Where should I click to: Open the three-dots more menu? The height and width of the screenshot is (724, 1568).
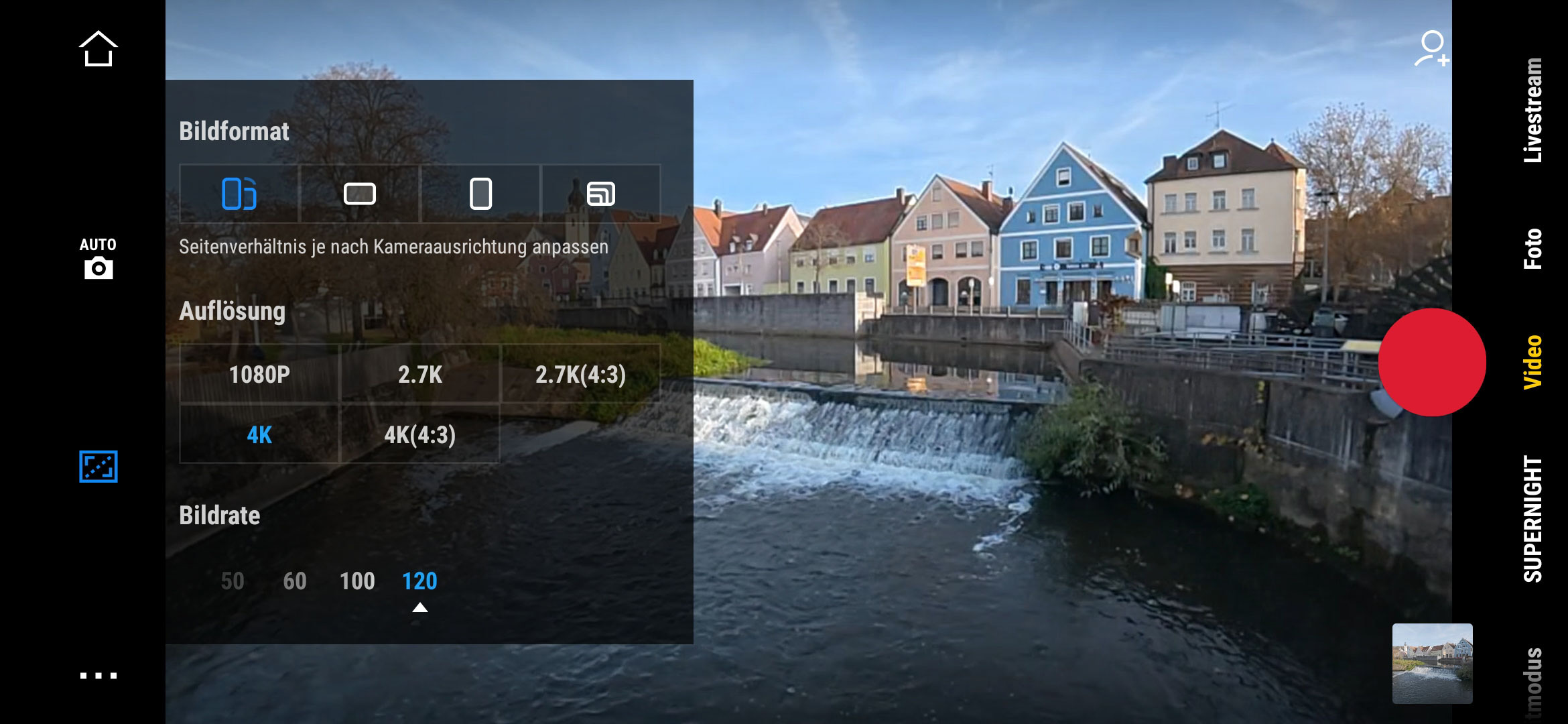[x=98, y=675]
